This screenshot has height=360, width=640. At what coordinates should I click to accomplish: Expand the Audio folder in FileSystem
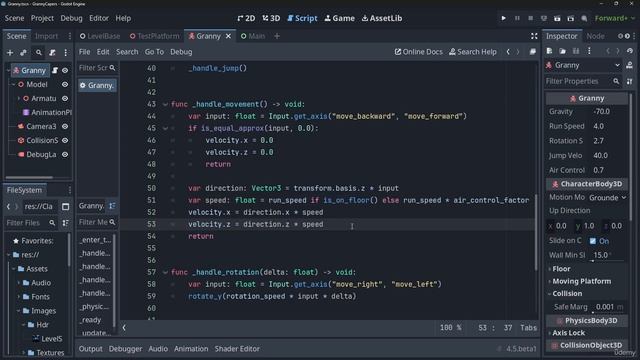[x=19, y=283]
